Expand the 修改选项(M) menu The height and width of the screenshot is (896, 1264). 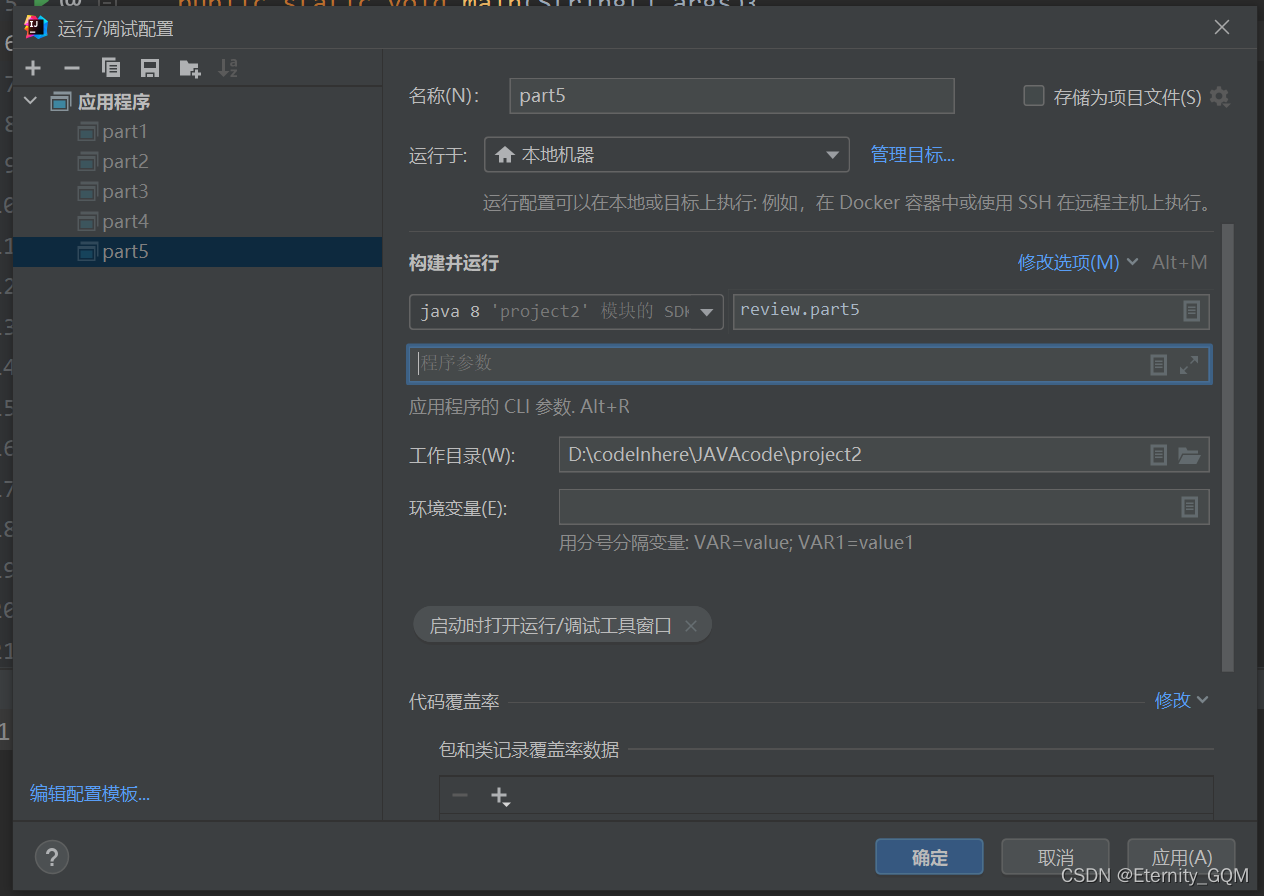point(1078,262)
